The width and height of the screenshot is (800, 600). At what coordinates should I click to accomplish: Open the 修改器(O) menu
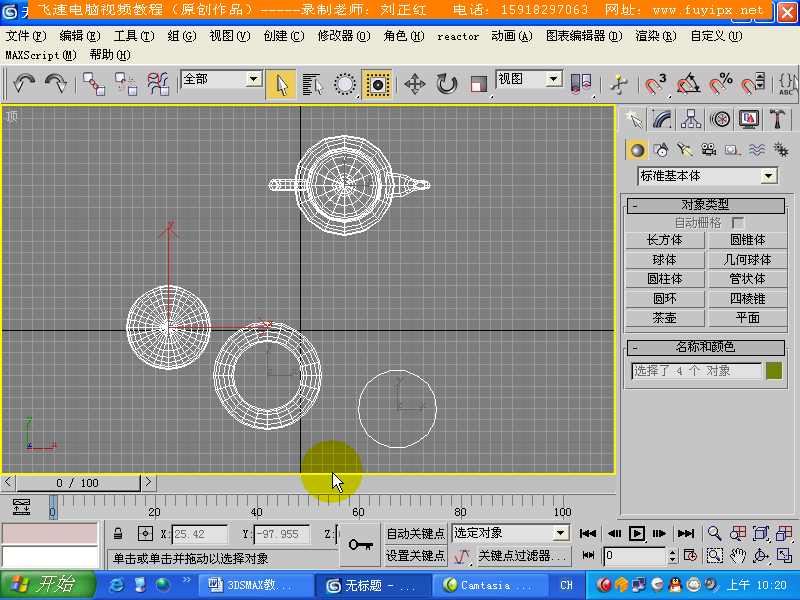point(344,36)
